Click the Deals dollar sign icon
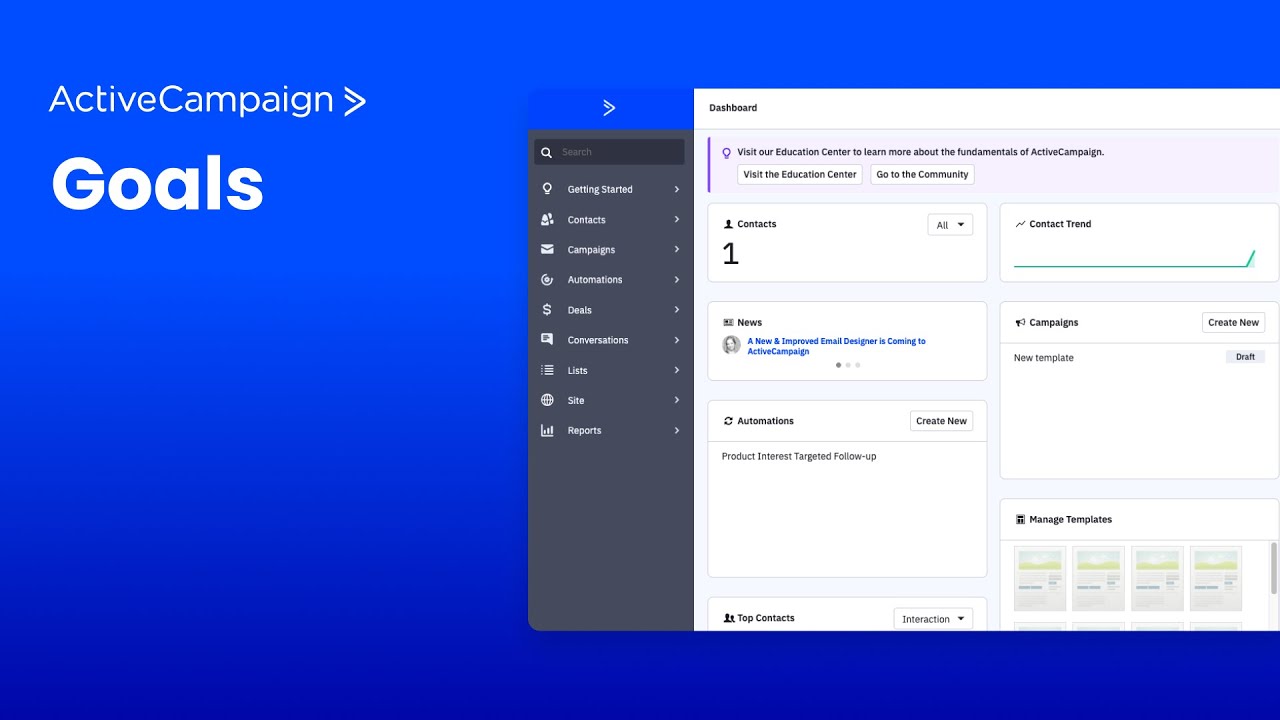Image resolution: width=1280 pixels, height=720 pixels. (x=547, y=310)
